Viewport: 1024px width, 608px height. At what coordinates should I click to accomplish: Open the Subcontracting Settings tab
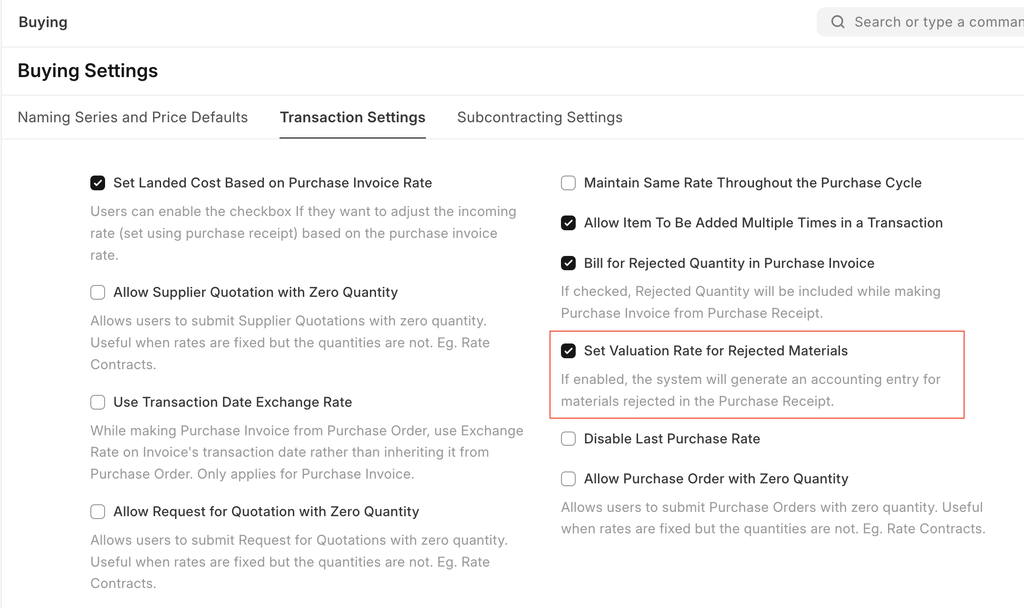(x=540, y=117)
